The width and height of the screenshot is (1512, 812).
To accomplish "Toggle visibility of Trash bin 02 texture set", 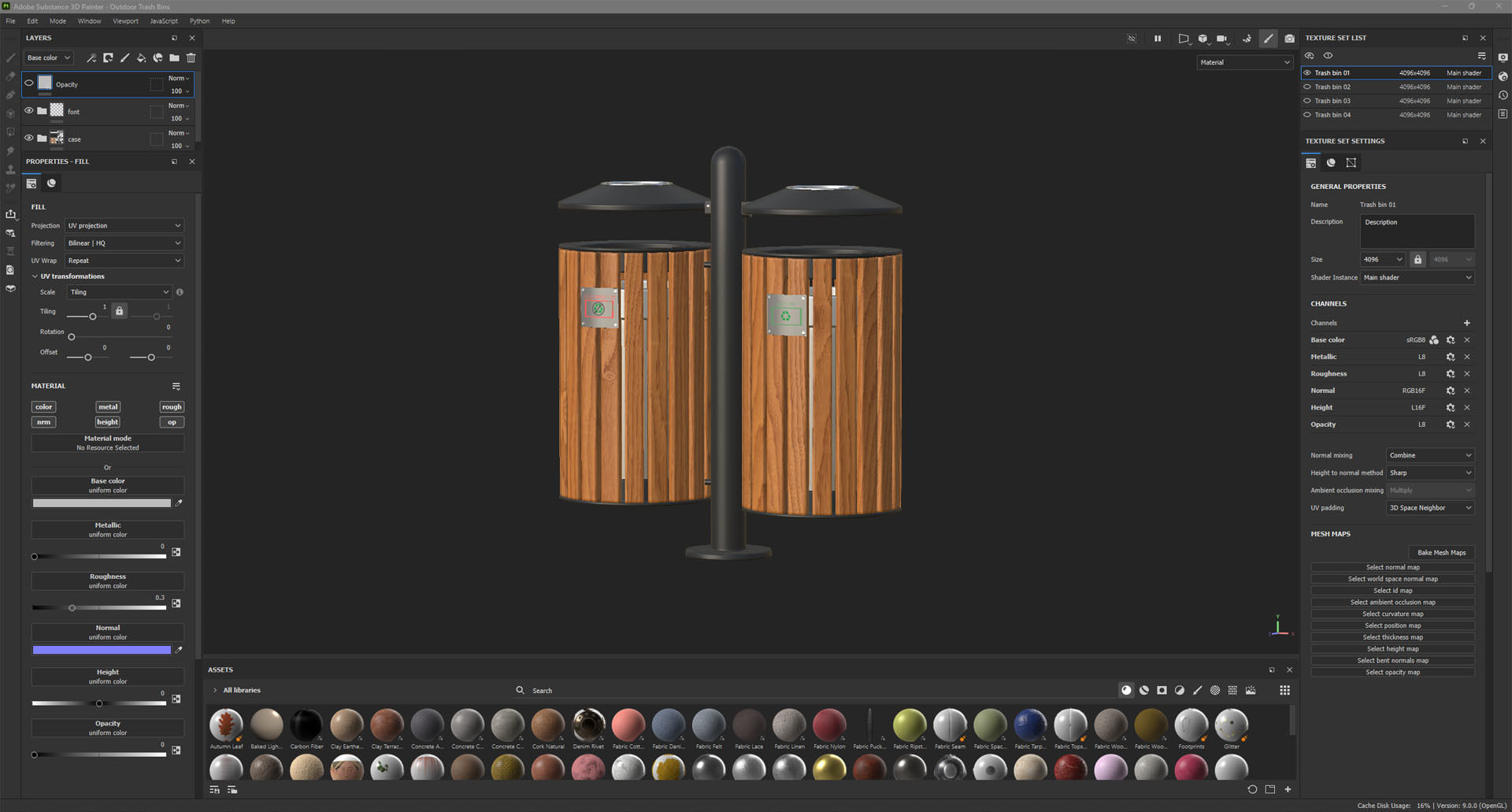I will (1307, 87).
